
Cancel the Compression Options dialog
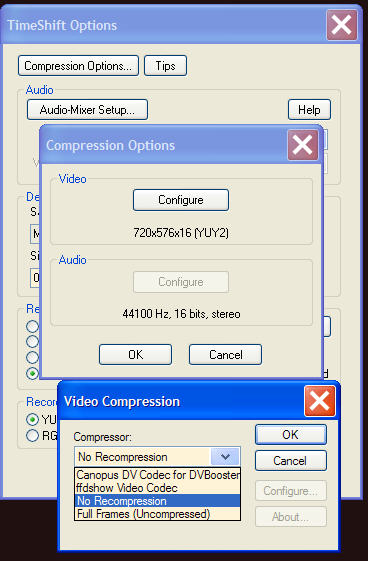(x=225, y=355)
